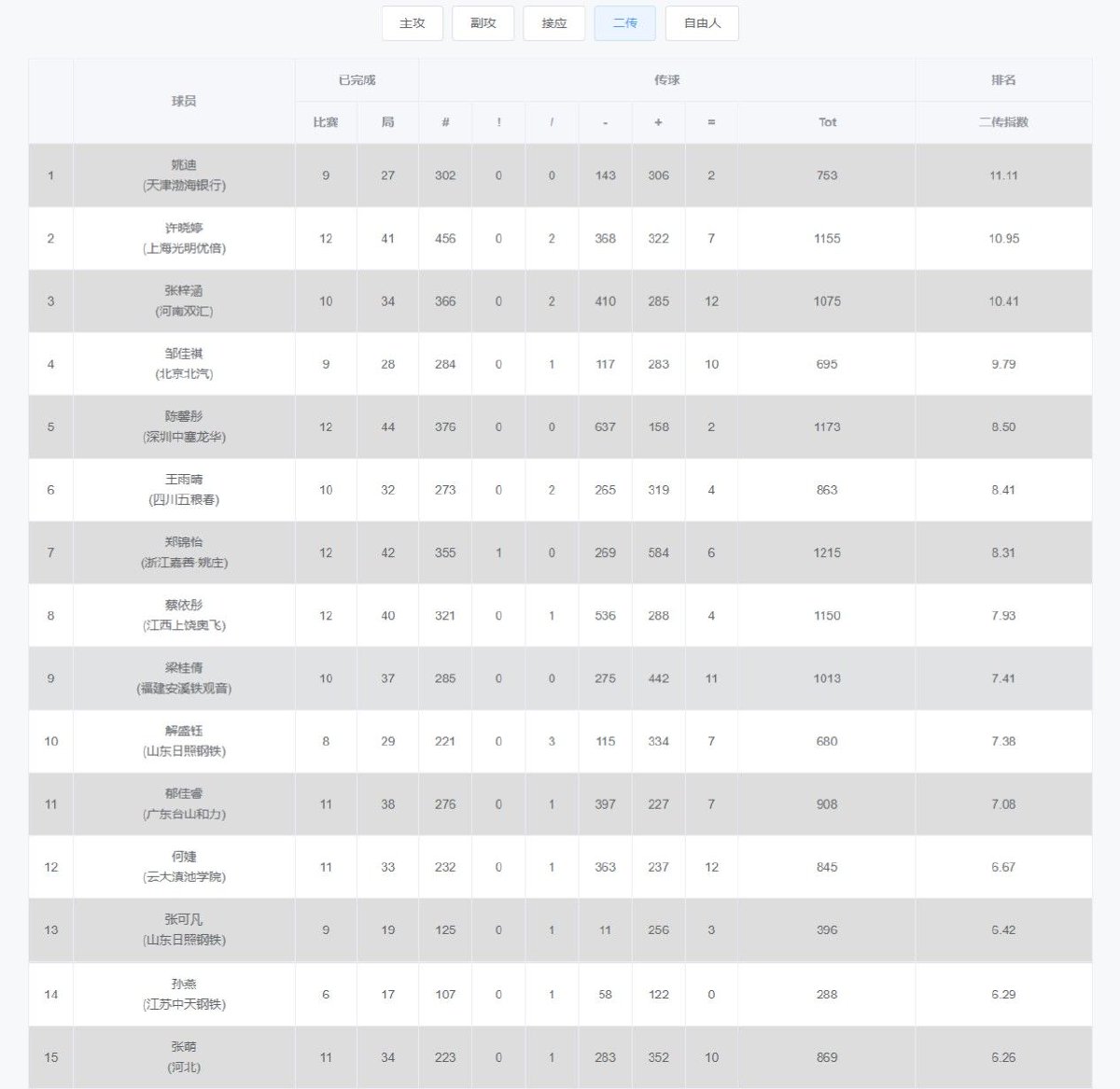The image size is (1120, 1089).
Task: Sort by the Tot column header
Action: (827, 122)
